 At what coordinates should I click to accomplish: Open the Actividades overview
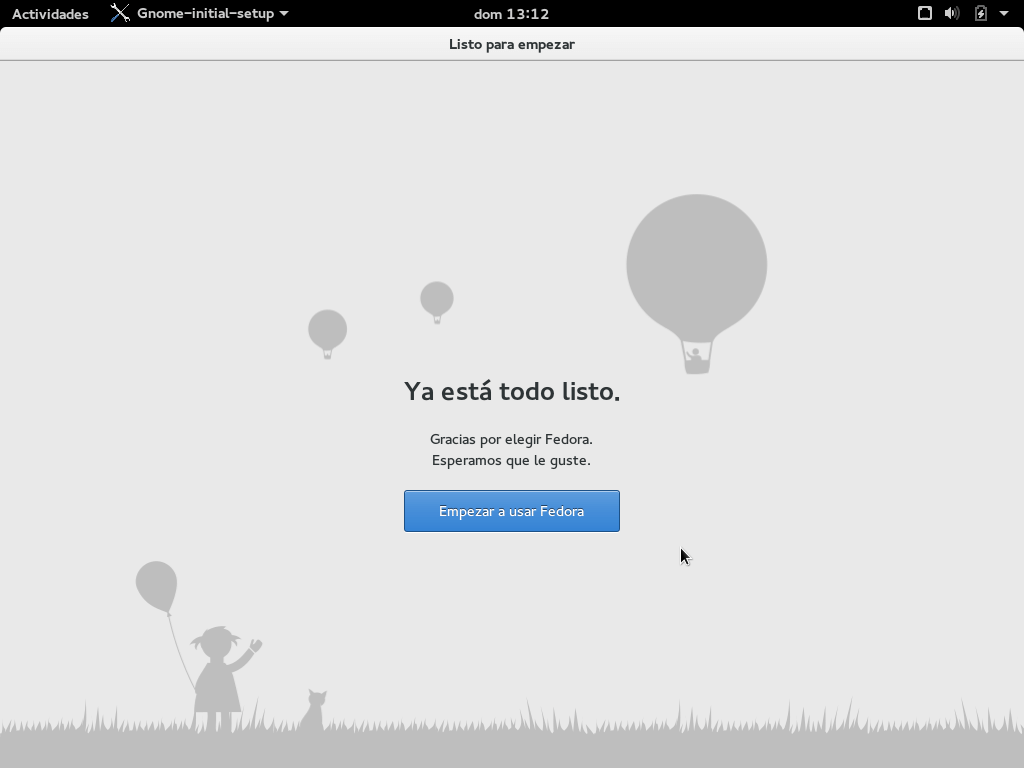(x=50, y=14)
